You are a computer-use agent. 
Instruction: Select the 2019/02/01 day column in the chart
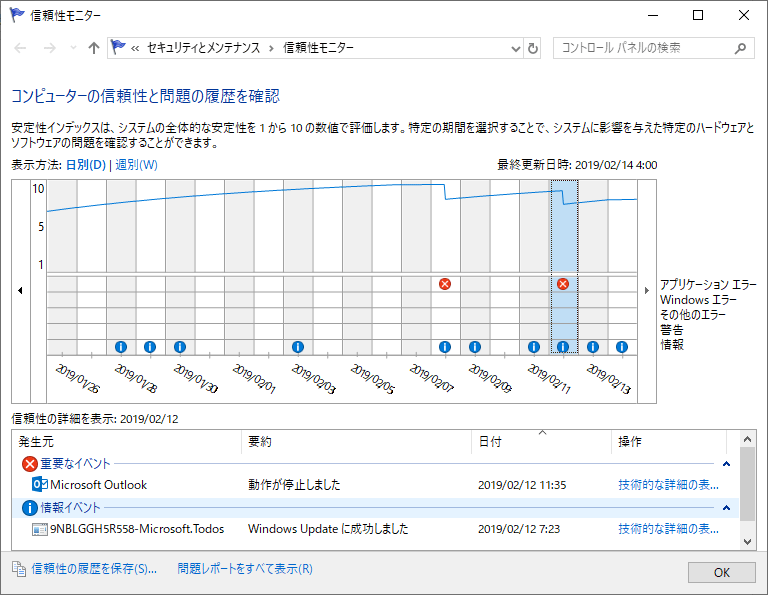tap(239, 267)
